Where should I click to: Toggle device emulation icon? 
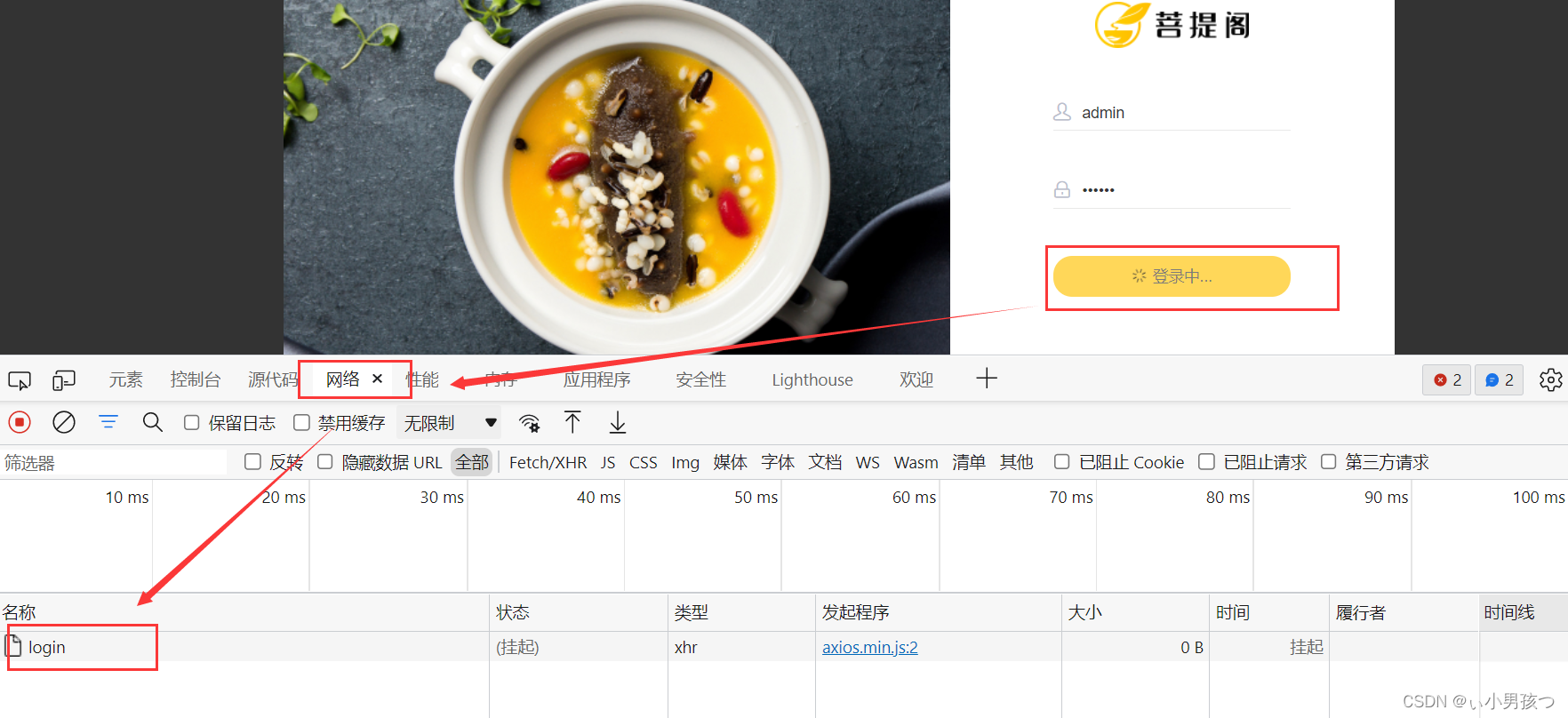(64, 380)
